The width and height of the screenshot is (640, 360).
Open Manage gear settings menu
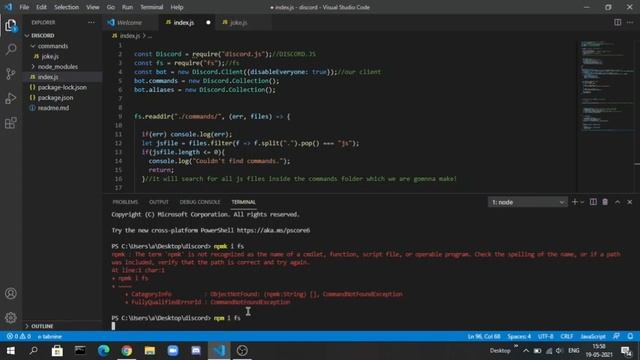point(11,318)
